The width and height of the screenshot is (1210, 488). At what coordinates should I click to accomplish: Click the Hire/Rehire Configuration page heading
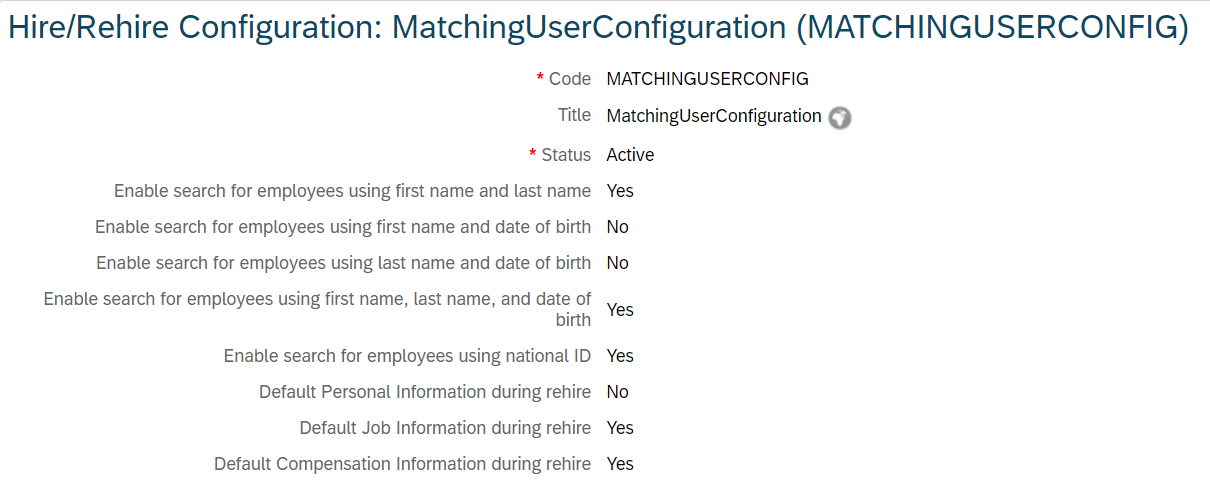[x=598, y=27]
